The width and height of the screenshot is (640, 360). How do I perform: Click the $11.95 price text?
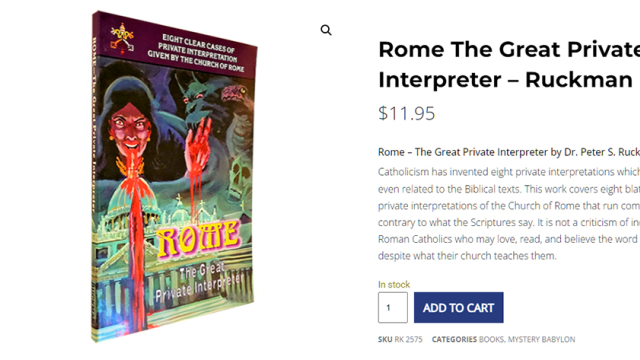(x=407, y=113)
